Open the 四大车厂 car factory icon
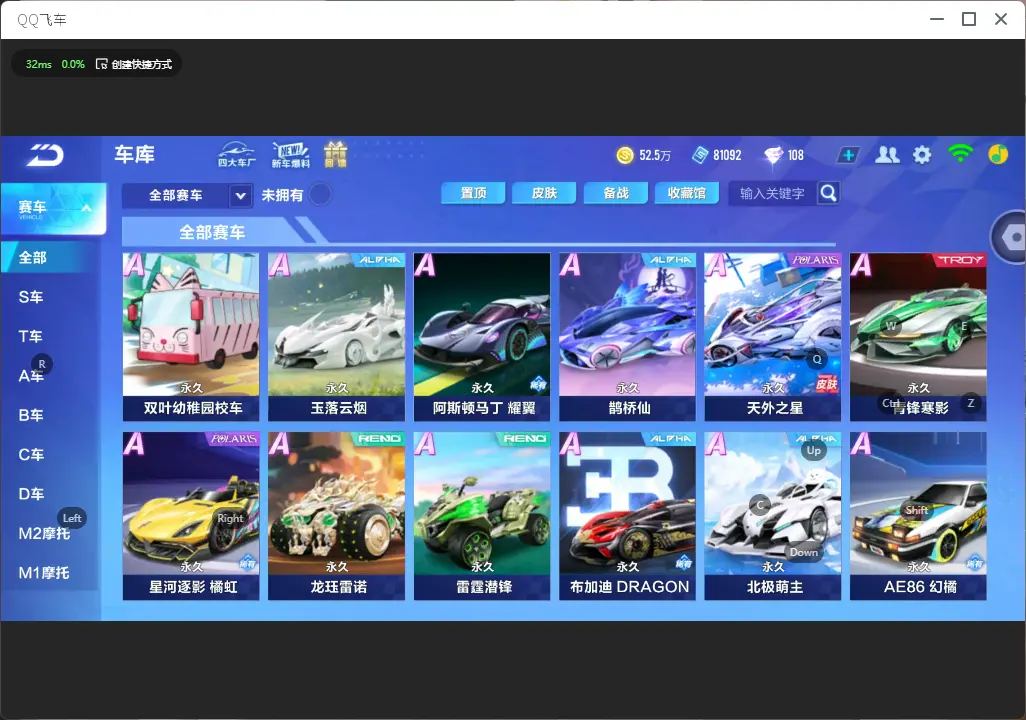This screenshot has width=1026, height=720. [x=236, y=154]
